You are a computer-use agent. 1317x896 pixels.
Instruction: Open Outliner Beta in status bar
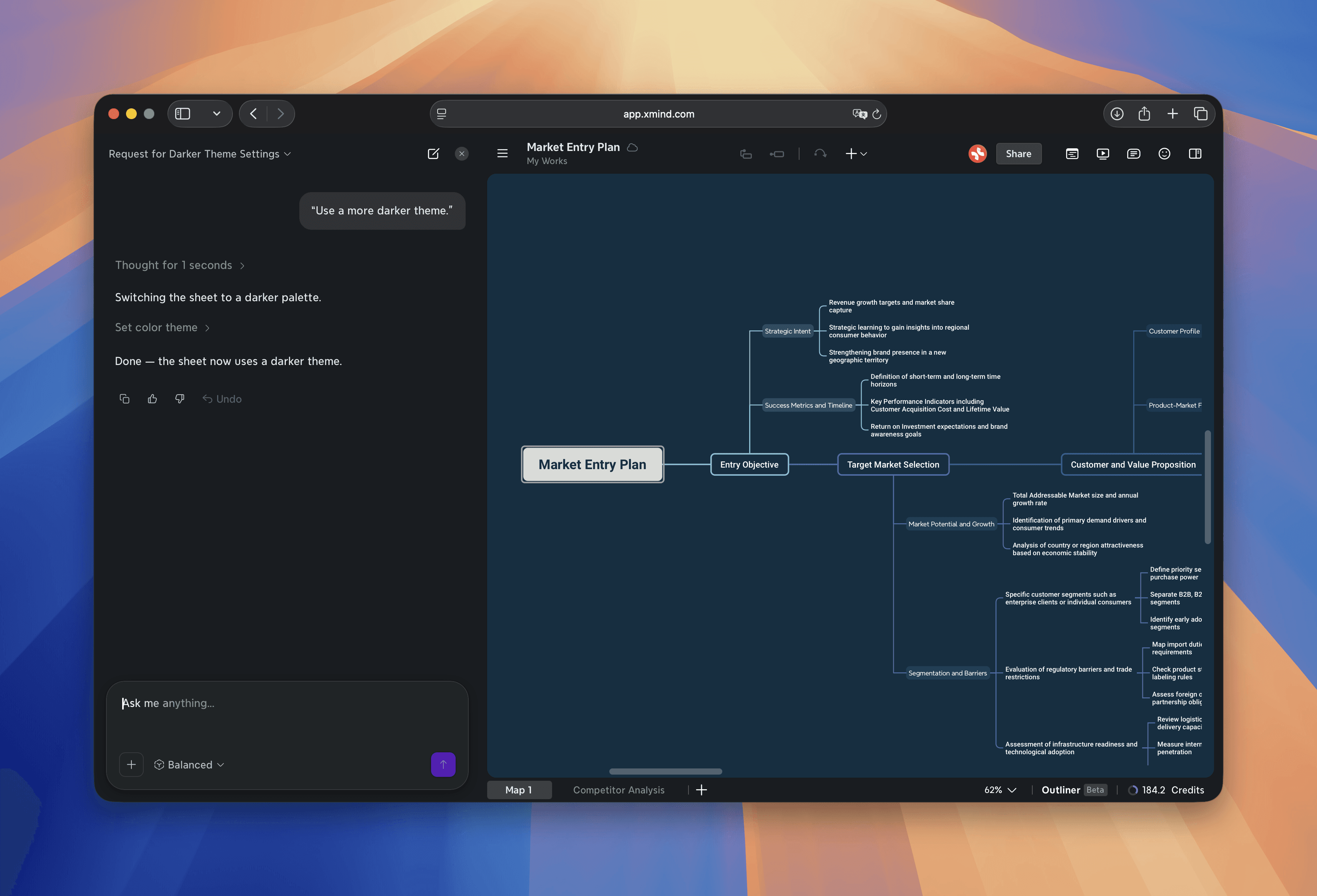pyautogui.click(x=1074, y=790)
